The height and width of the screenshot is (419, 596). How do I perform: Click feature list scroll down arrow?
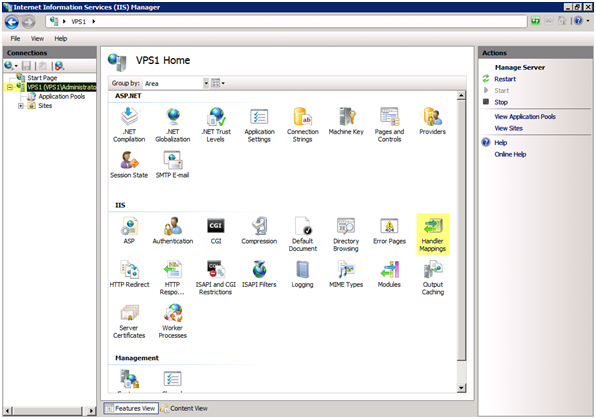[x=461, y=388]
